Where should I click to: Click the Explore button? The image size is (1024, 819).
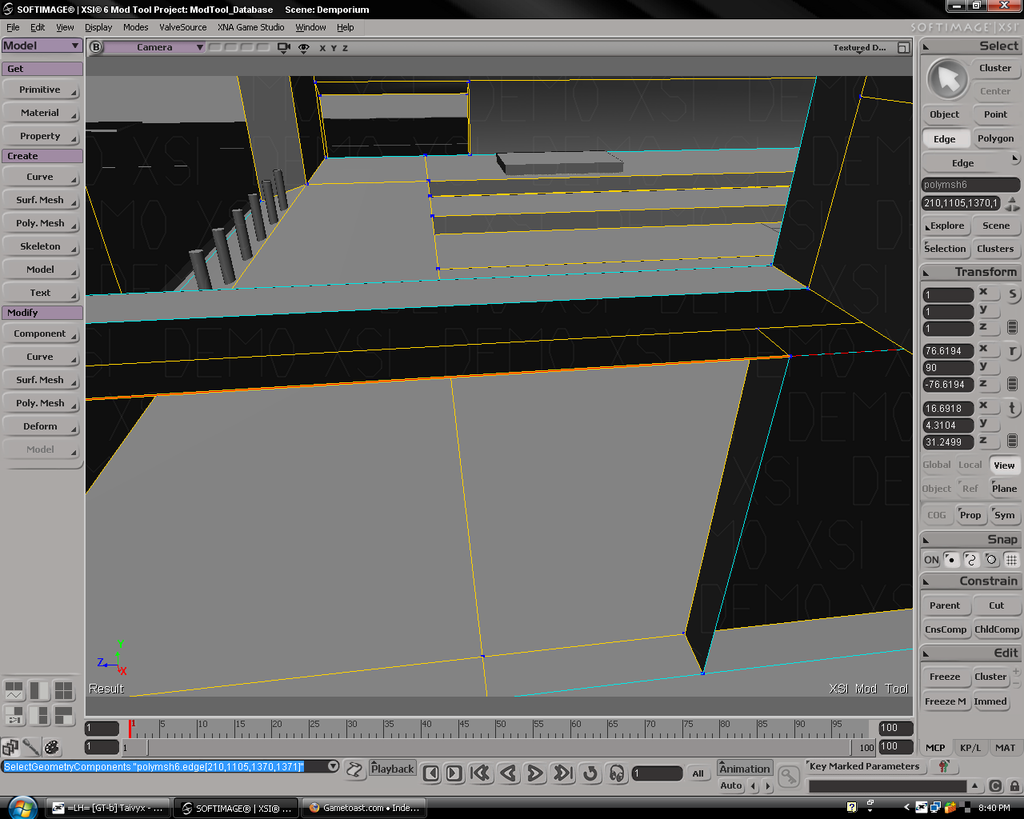tap(944, 225)
